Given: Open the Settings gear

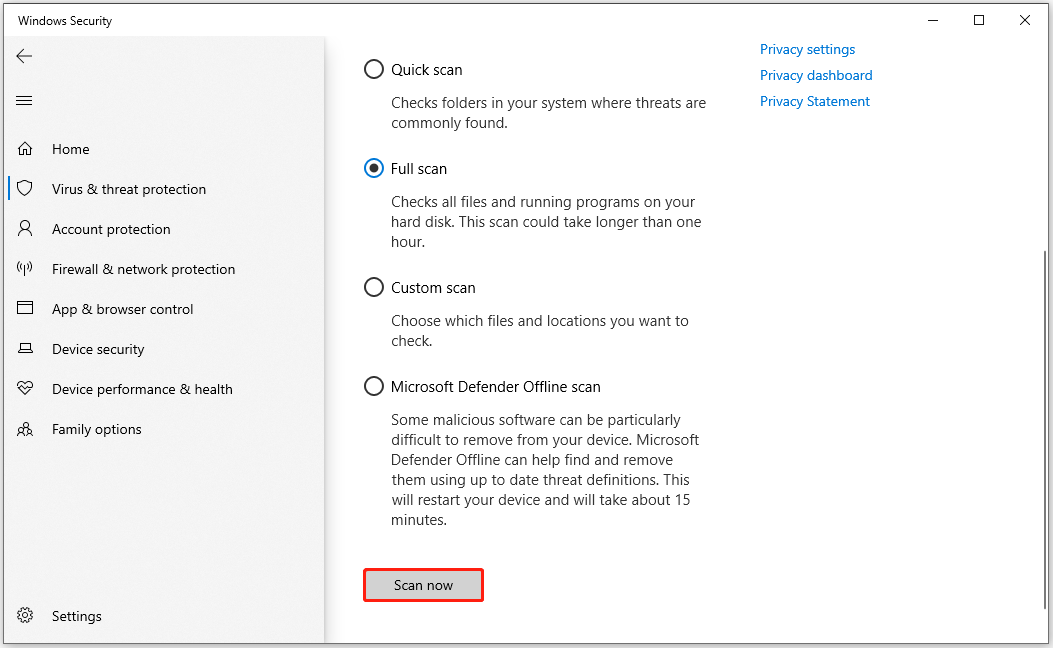Looking at the screenshot, I should click(77, 615).
